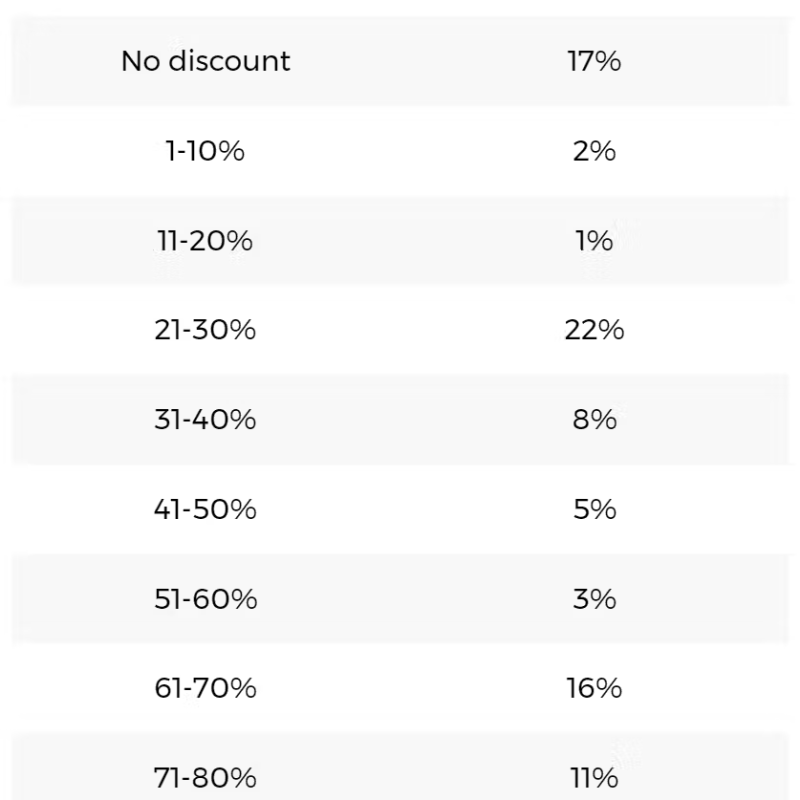Viewport: 800px width, 800px height.
Task: Click the "61-70%" discount range label
Action: (x=206, y=689)
